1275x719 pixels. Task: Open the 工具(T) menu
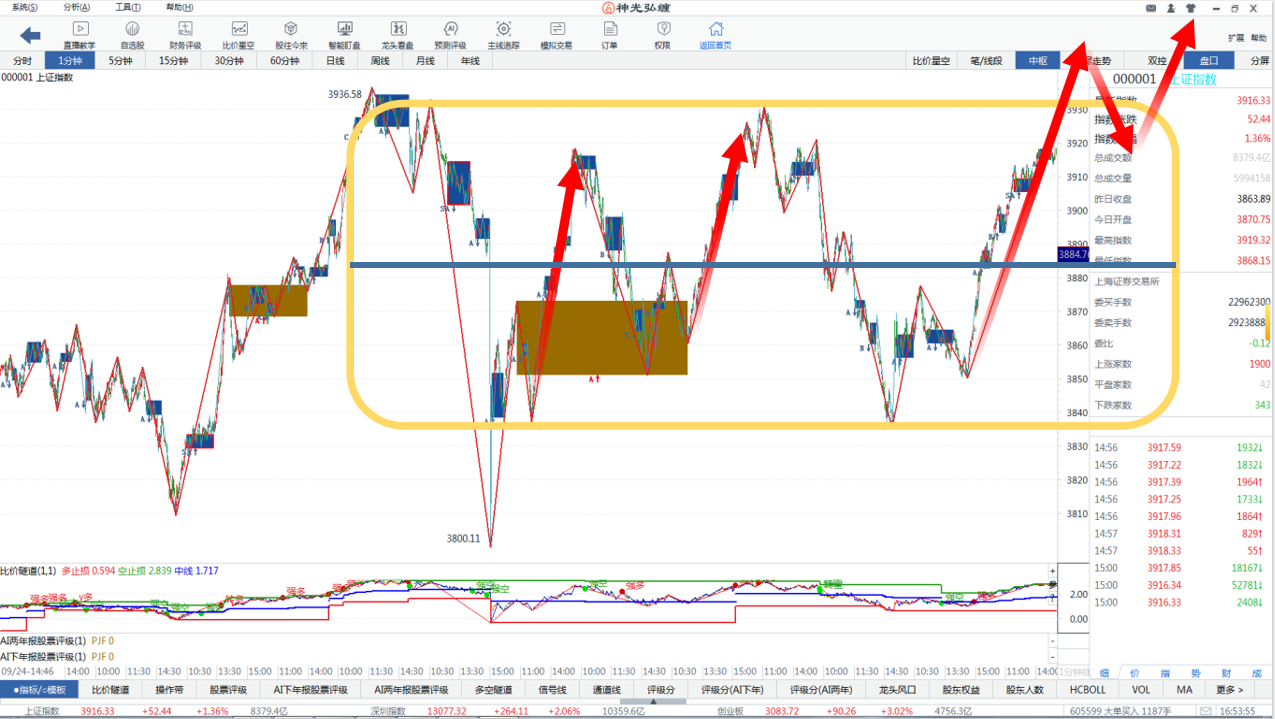(128, 7)
